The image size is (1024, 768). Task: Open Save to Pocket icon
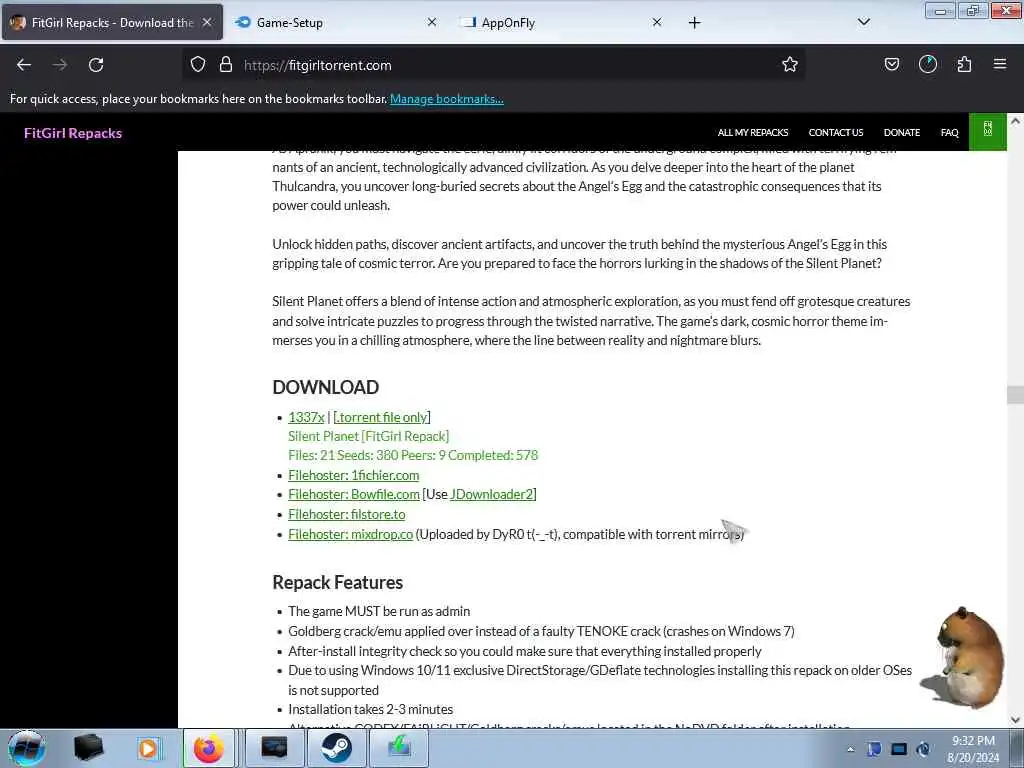coord(891,65)
